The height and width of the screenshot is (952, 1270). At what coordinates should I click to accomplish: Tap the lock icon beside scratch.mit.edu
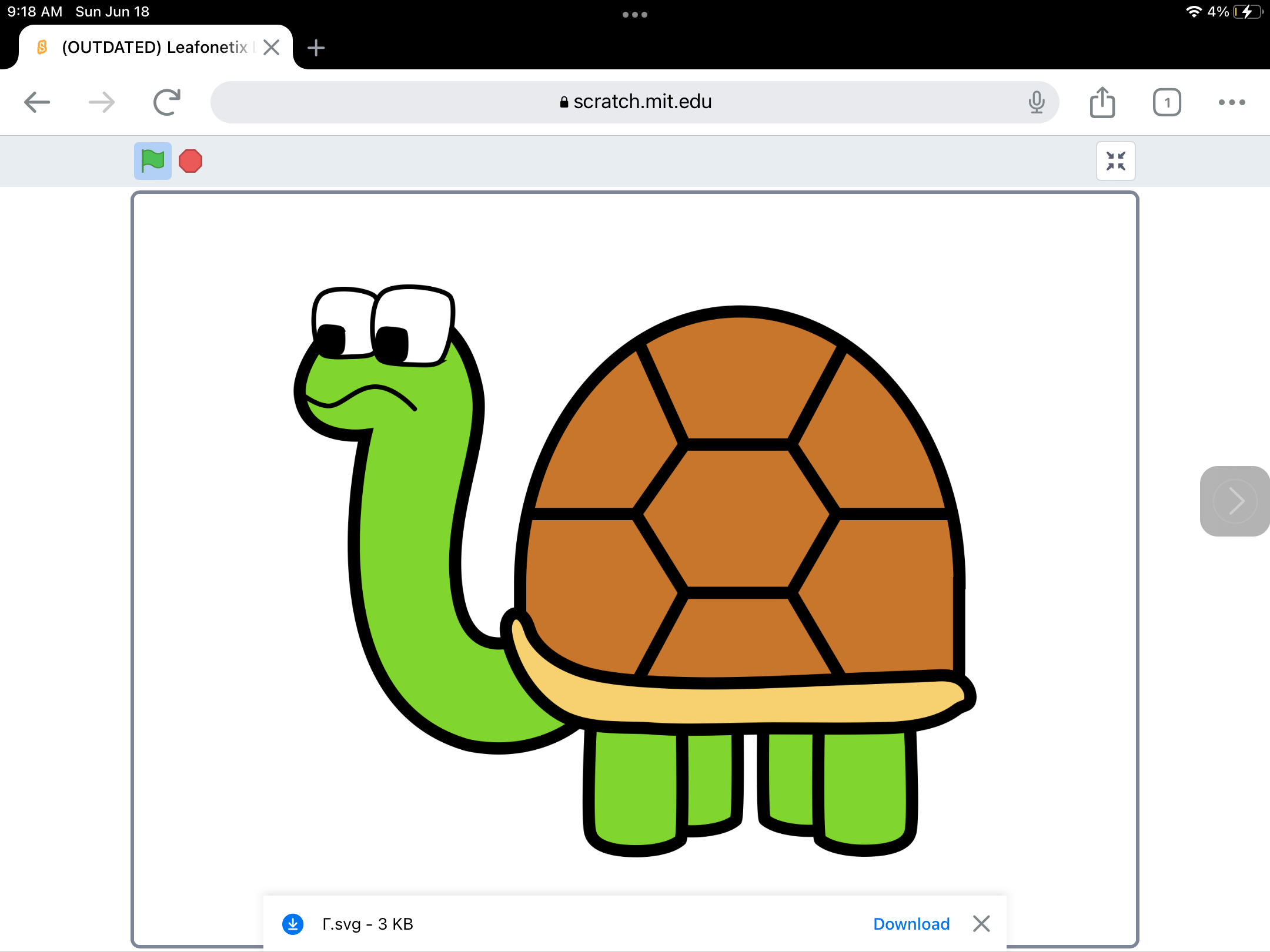click(x=564, y=102)
